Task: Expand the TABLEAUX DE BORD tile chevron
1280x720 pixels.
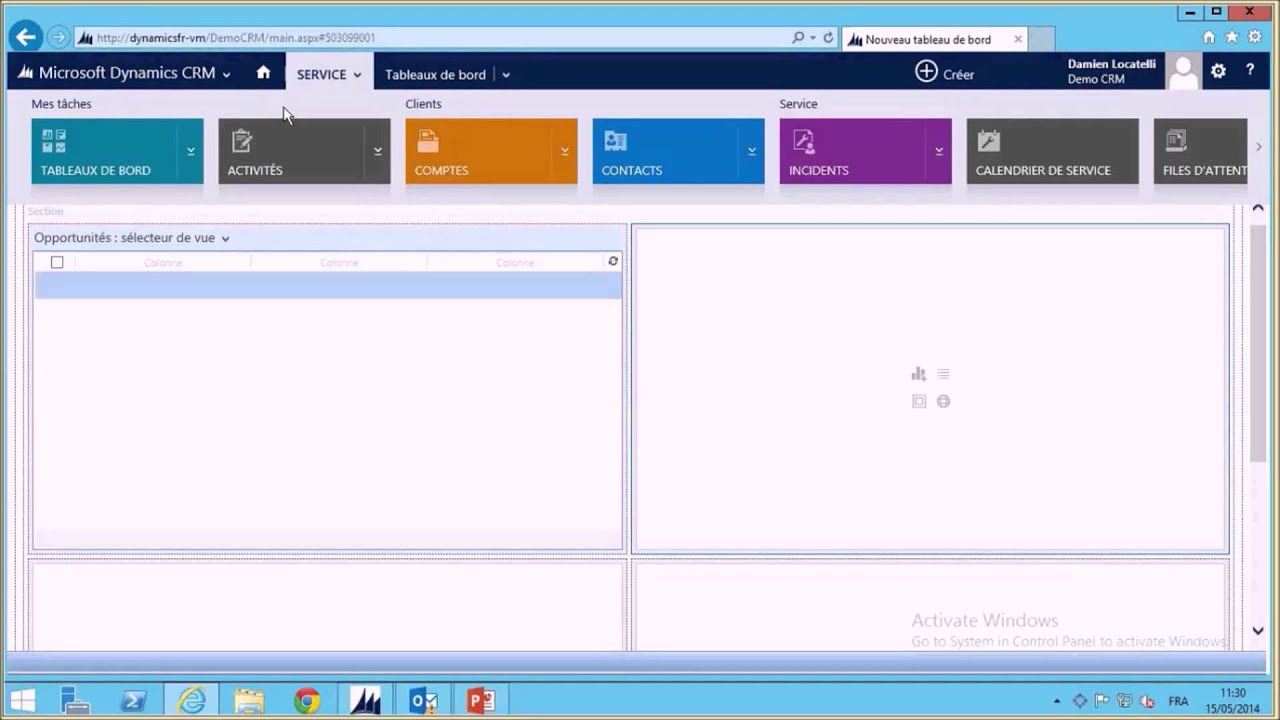Action: pyautogui.click(x=191, y=151)
